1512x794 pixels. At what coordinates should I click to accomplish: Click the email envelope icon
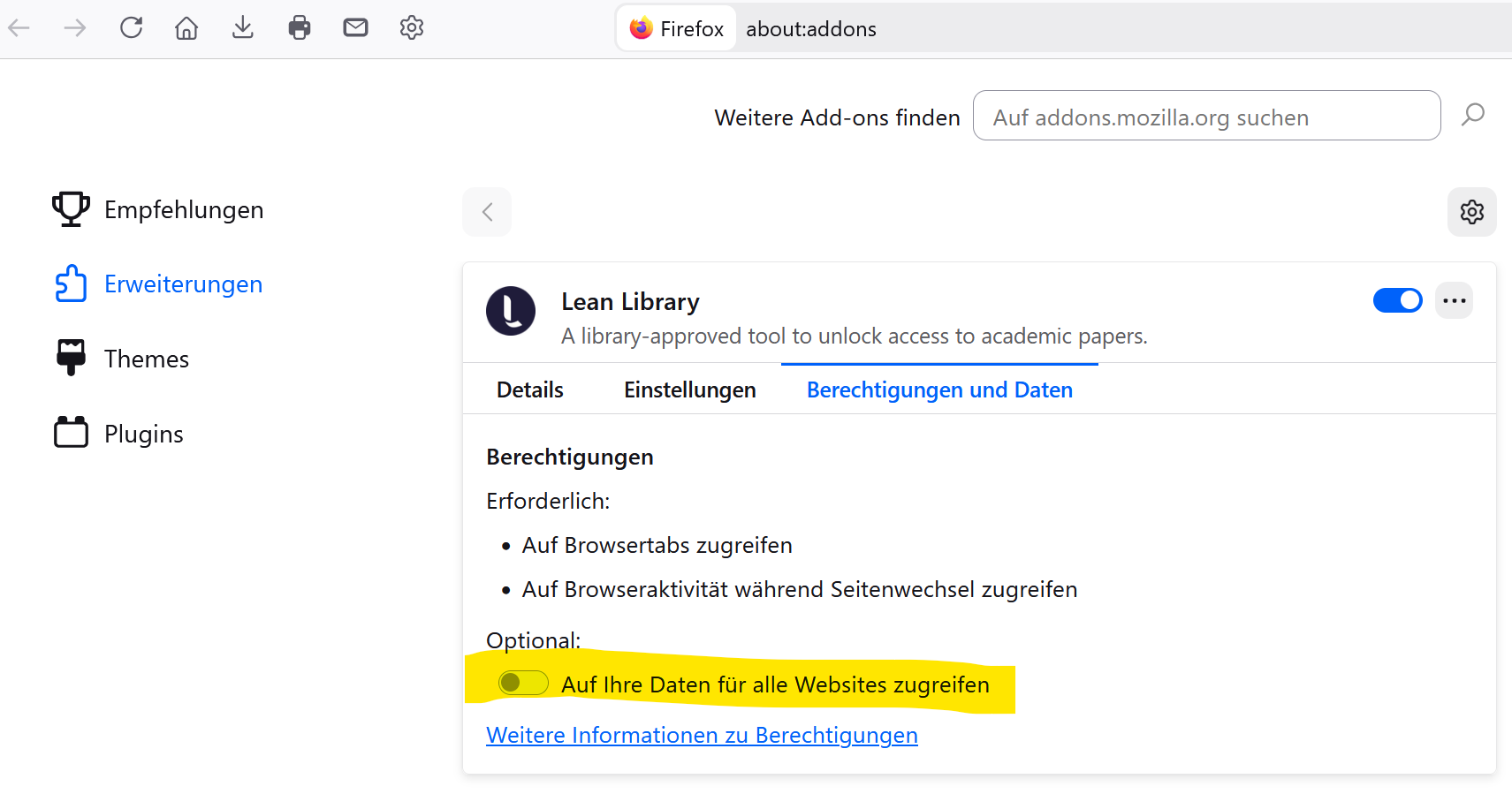[355, 28]
